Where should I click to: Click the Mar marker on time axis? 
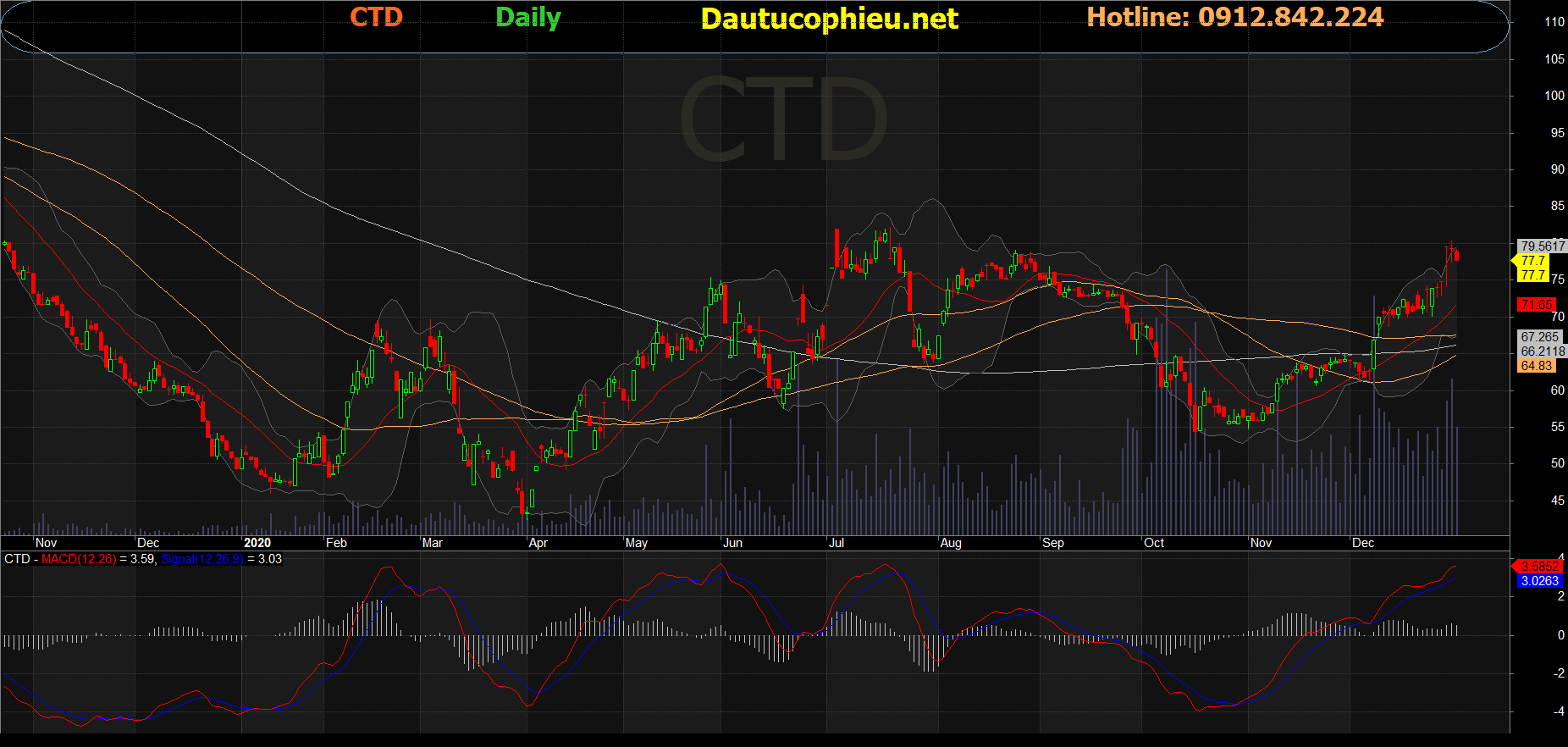(433, 543)
